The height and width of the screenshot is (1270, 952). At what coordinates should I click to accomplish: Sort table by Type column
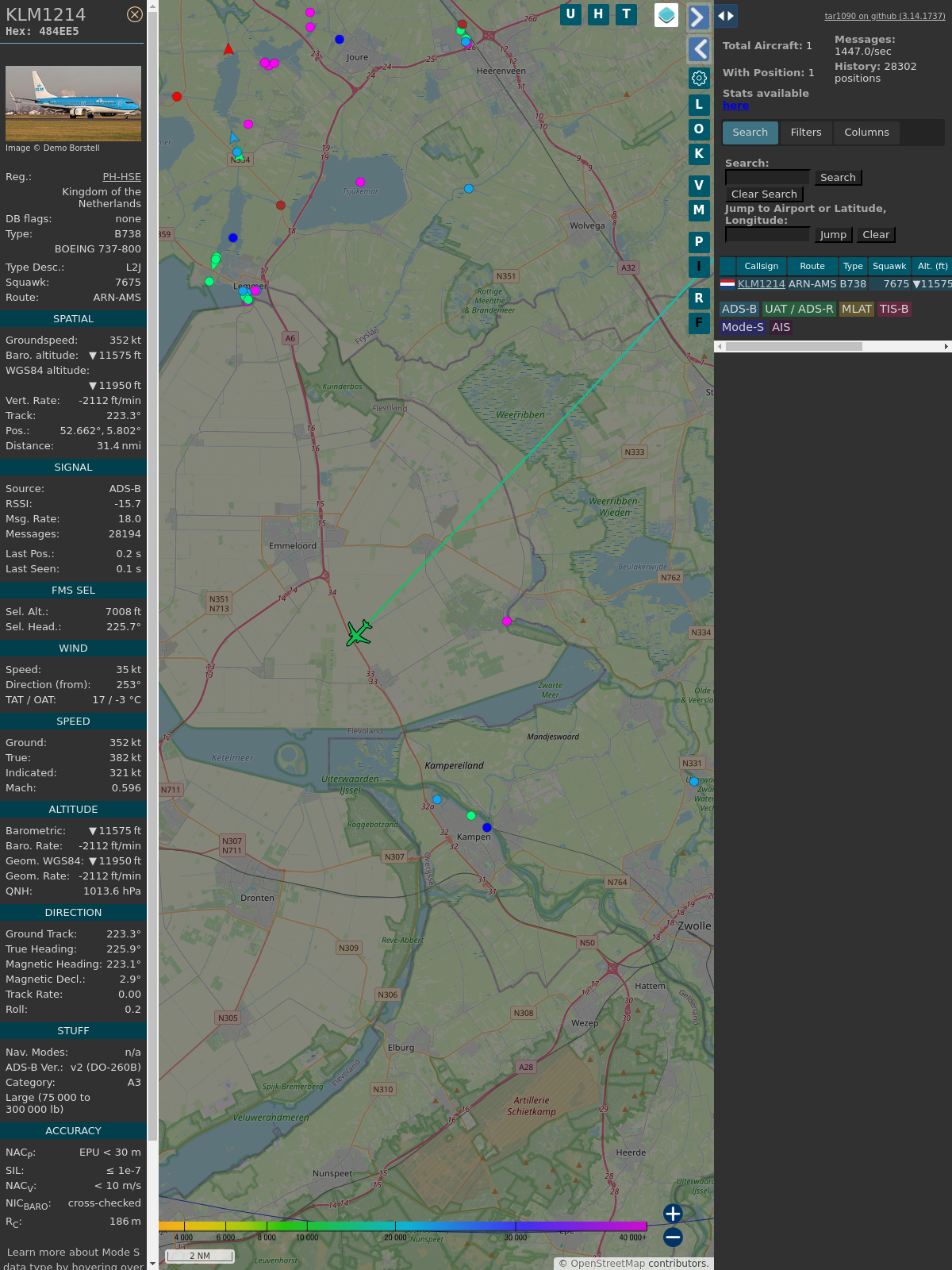(853, 267)
